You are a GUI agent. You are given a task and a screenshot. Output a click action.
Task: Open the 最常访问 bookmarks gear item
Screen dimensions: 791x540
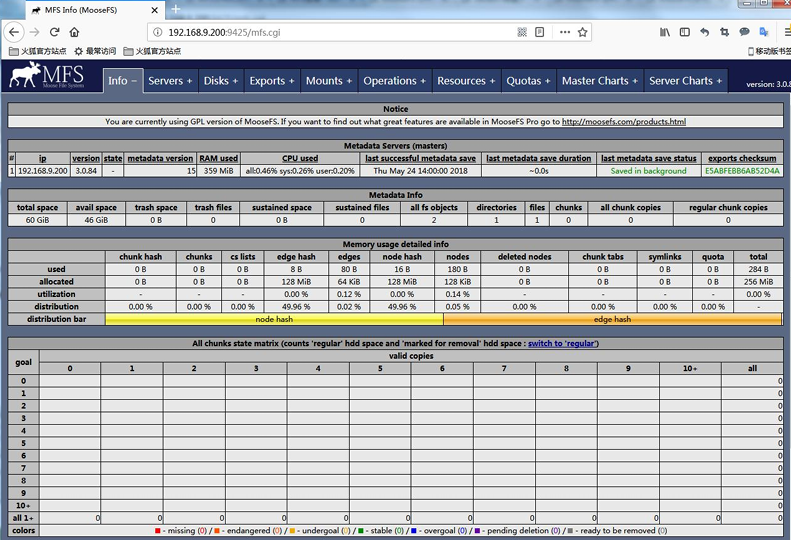pyautogui.click(x=95, y=51)
